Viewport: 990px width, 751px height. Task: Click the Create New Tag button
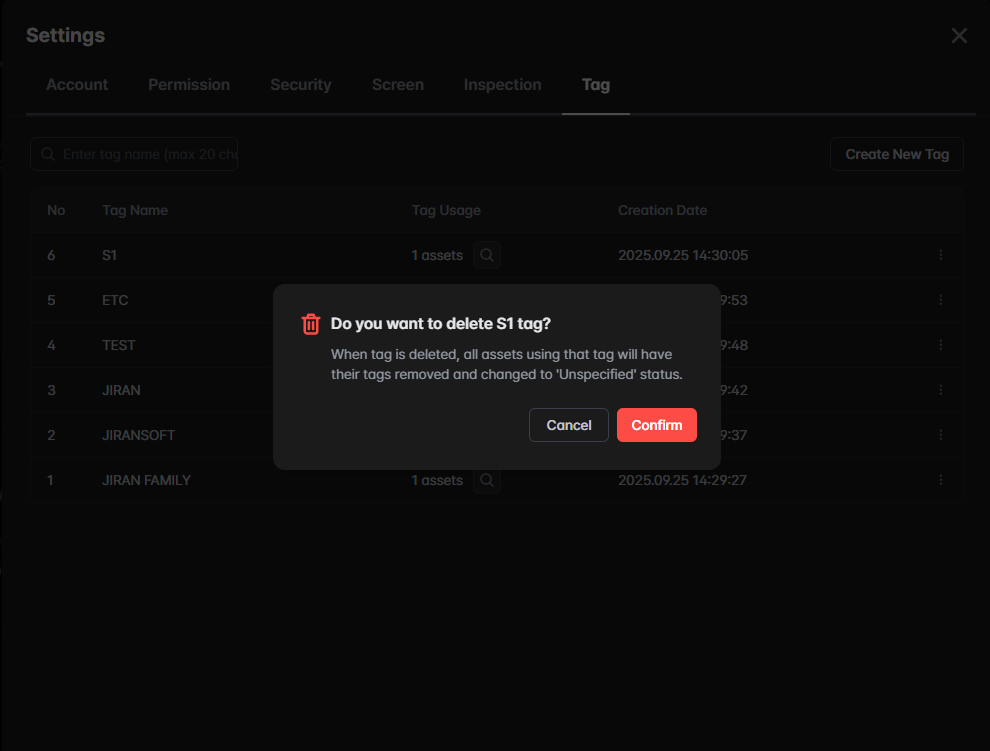896,154
